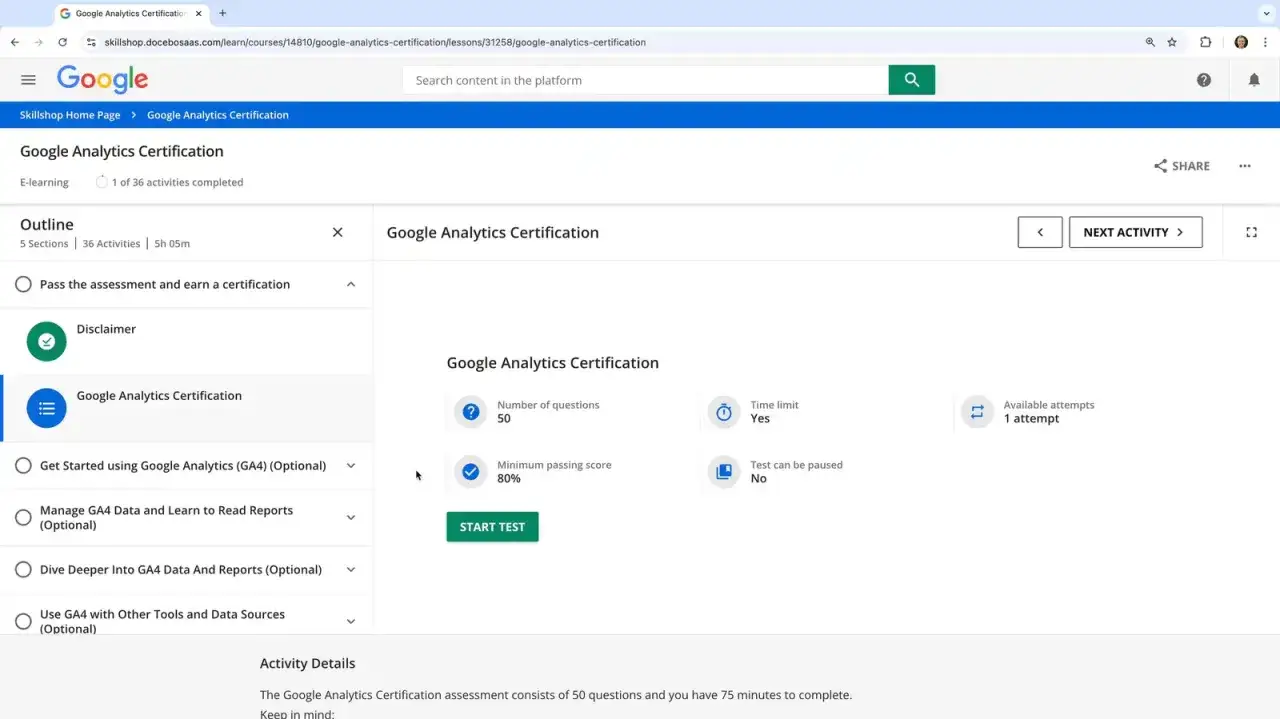Click the '1 attempt' value
Image resolution: width=1280 pixels, height=719 pixels.
[x=1031, y=419]
